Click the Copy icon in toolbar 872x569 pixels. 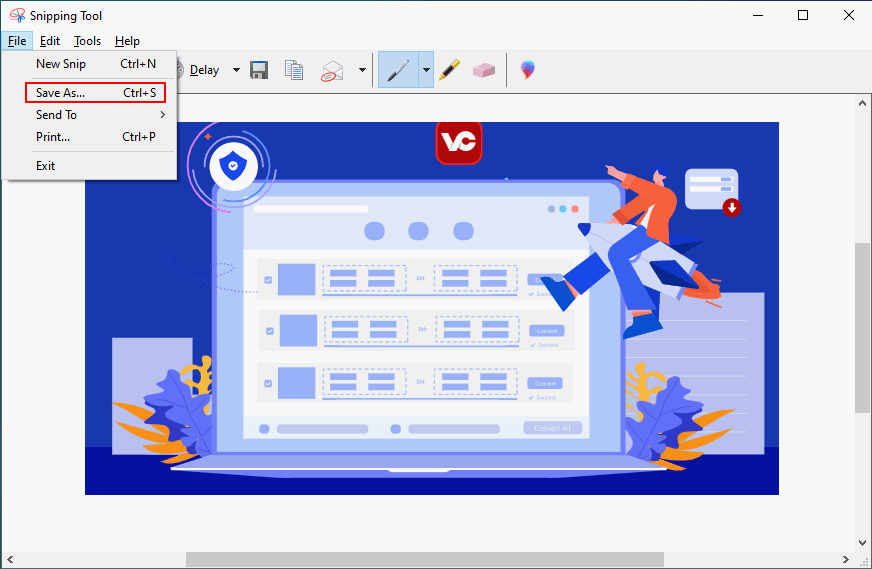pyautogui.click(x=294, y=70)
